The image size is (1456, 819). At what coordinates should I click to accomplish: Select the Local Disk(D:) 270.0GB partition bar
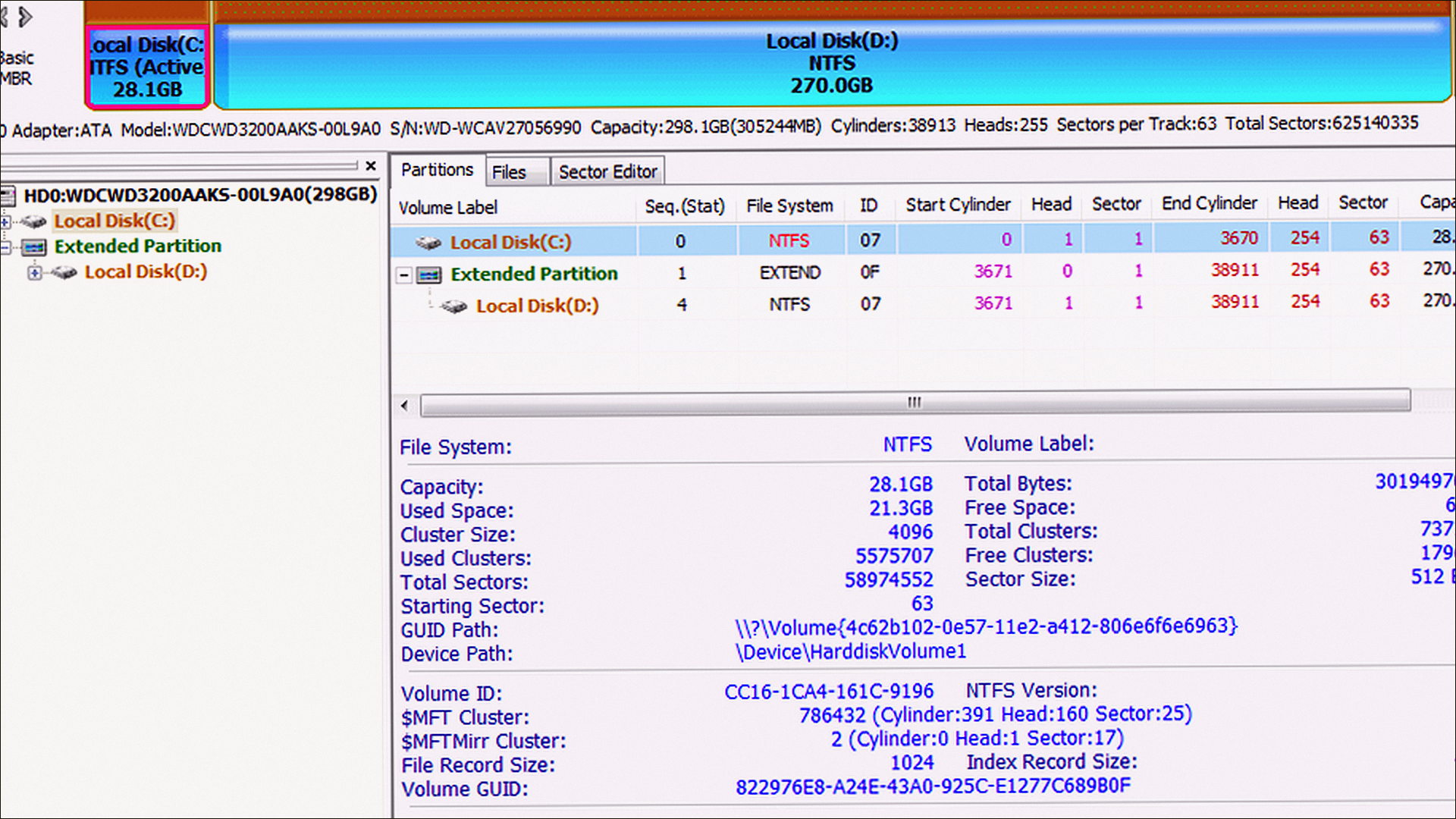coord(832,64)
